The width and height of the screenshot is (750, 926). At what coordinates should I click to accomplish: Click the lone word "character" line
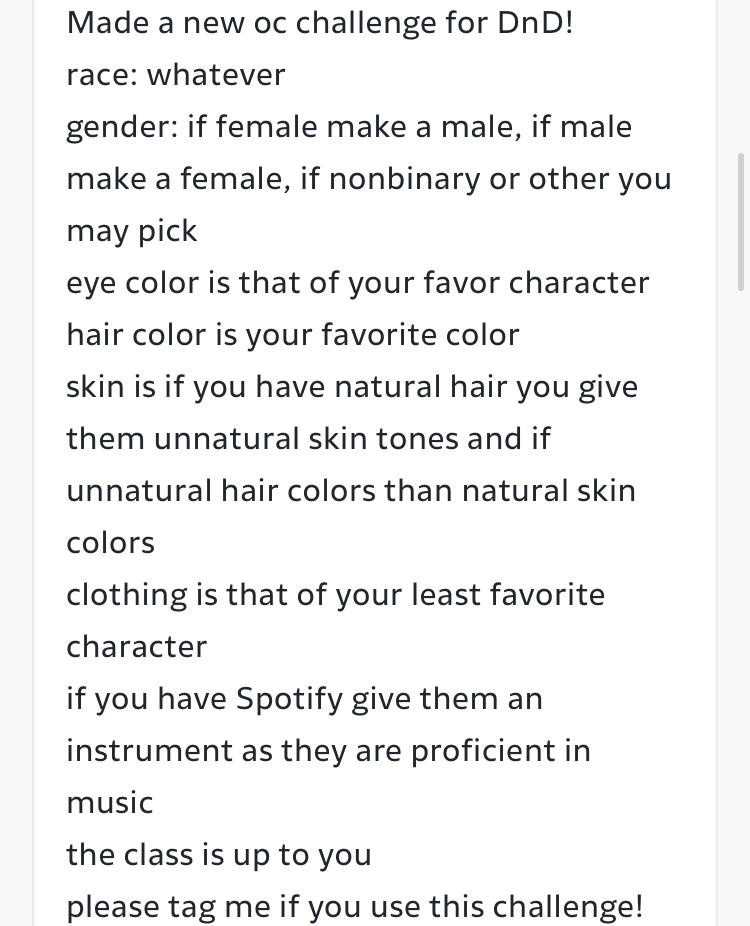136,647
